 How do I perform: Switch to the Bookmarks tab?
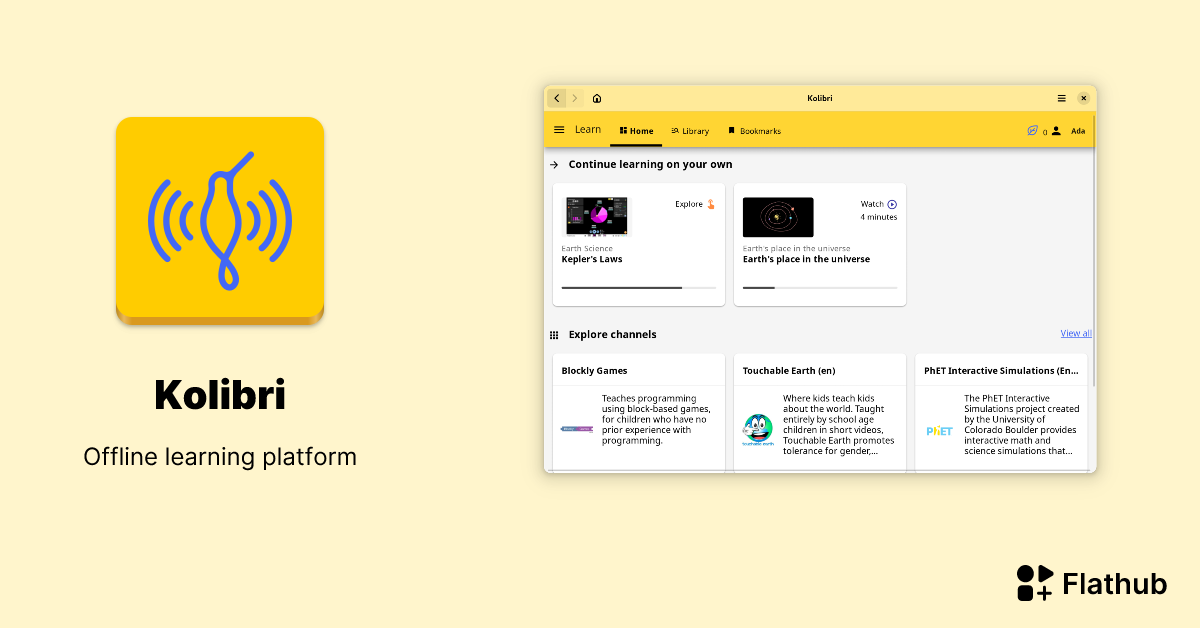click(x=755, y=130)
